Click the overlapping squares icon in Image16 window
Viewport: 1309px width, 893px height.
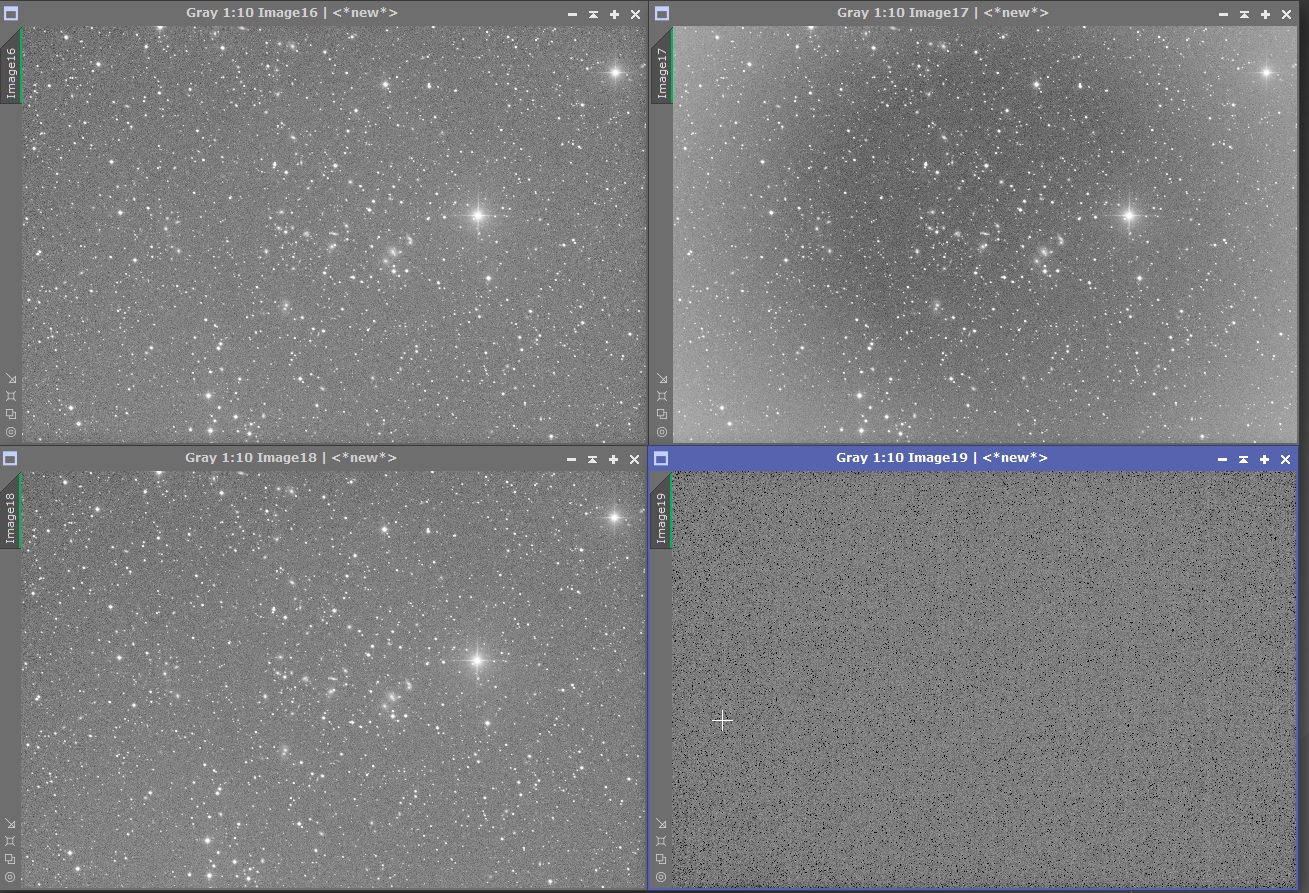(11, 414)
